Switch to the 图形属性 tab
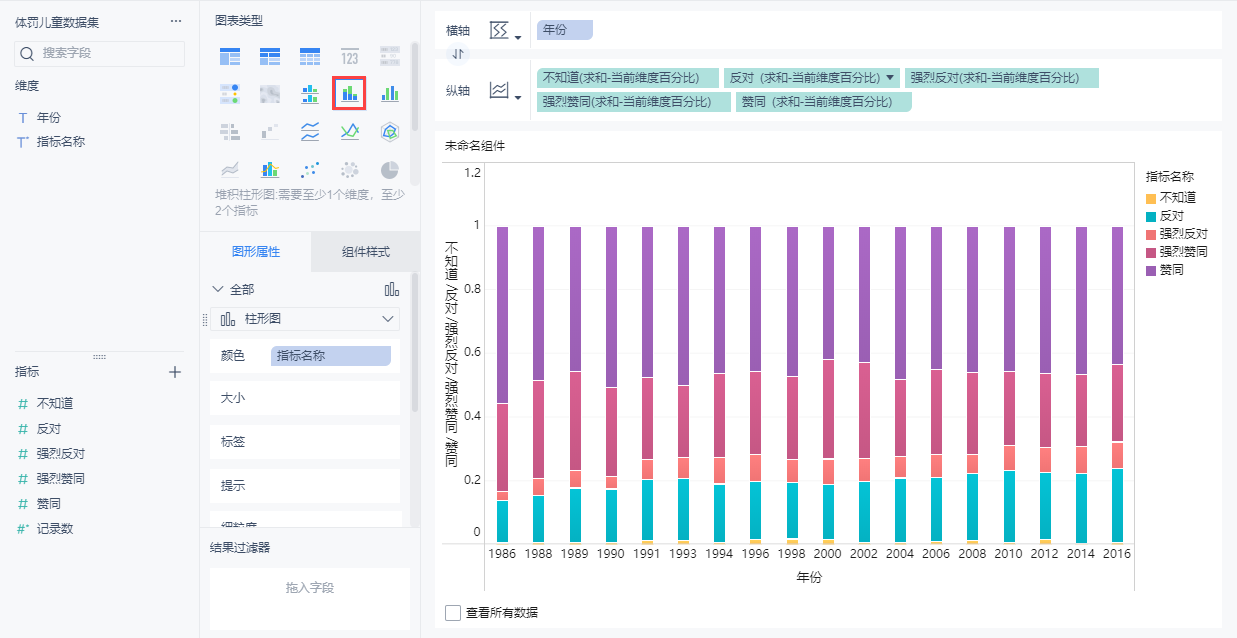Screen dimensions: 1237x638 coord(256,252)
